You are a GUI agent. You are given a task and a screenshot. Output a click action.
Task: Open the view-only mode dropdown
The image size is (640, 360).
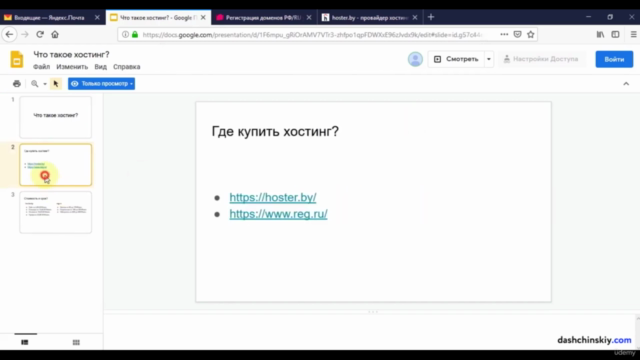click(101, 84)
